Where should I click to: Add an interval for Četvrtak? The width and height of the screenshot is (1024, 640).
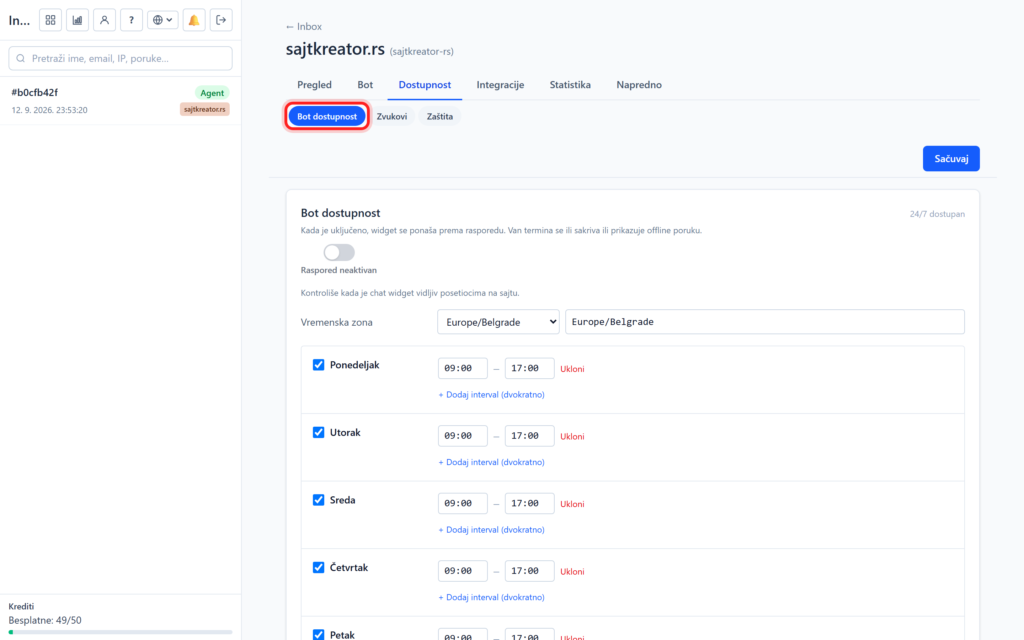coord(491,597)
